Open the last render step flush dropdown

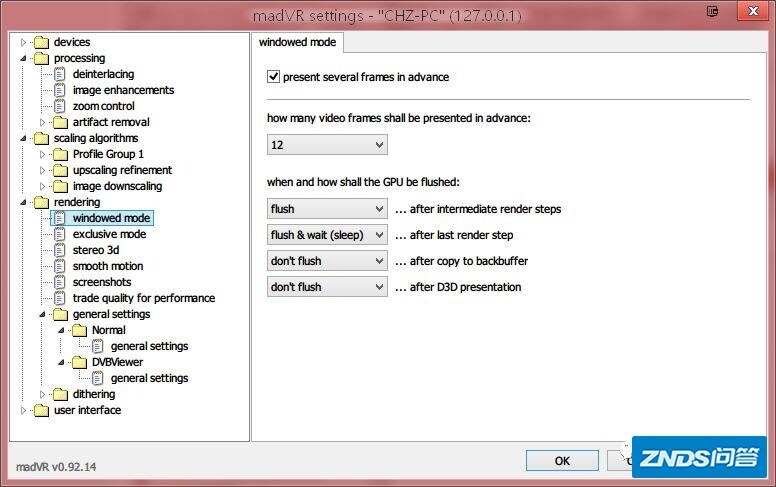click(x=327, y=235)
